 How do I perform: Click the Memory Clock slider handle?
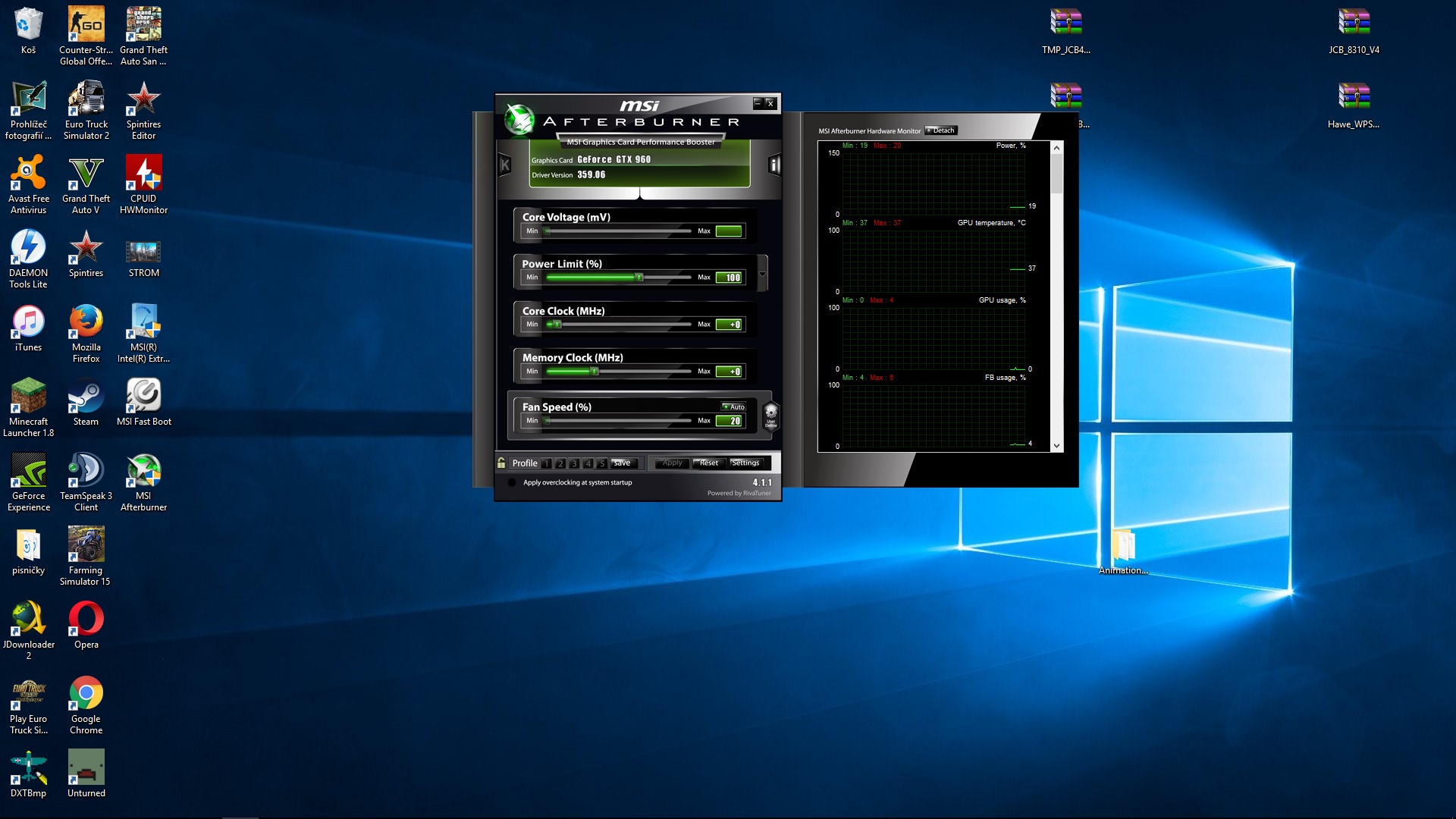595,372
